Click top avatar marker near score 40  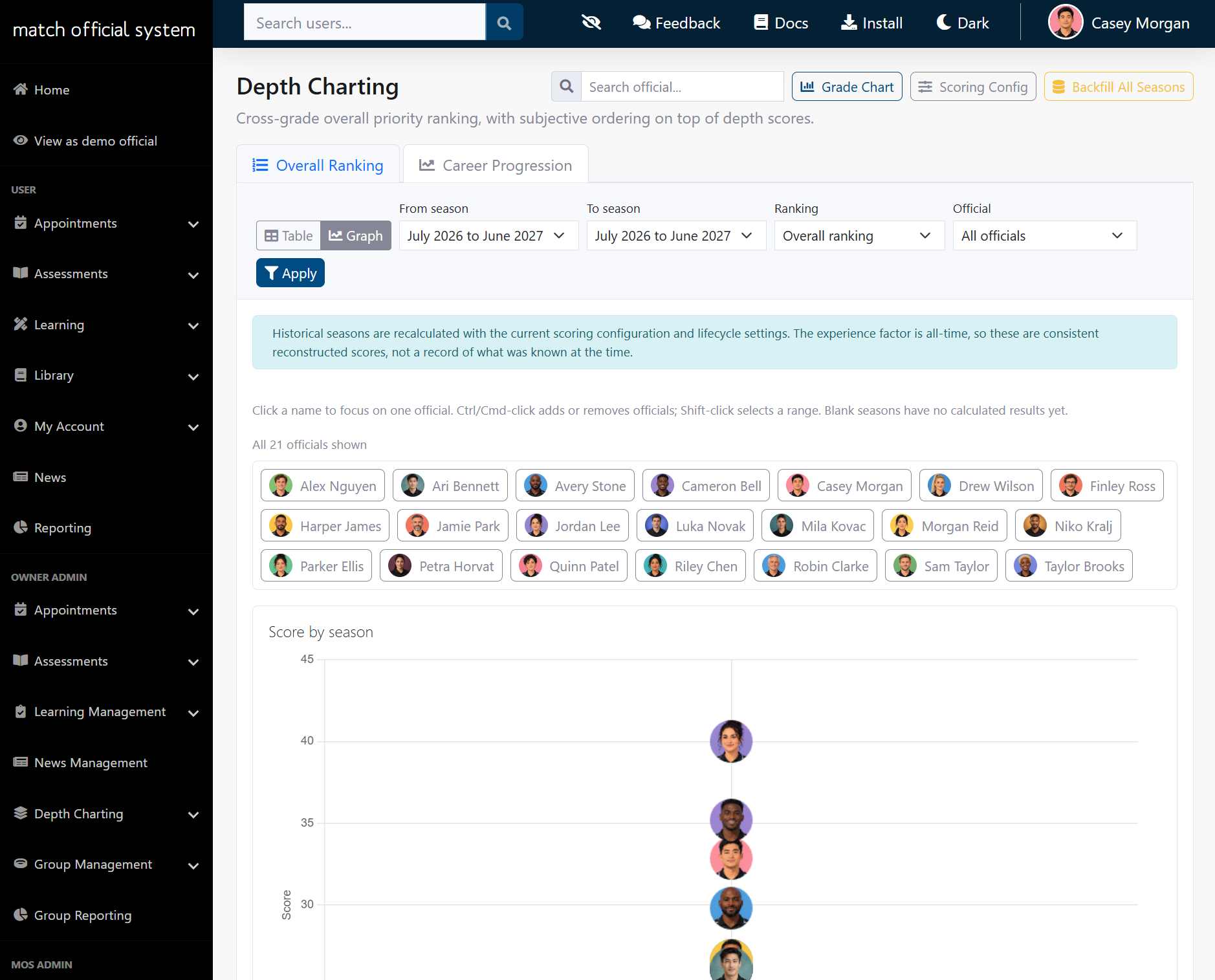[731, 741]
